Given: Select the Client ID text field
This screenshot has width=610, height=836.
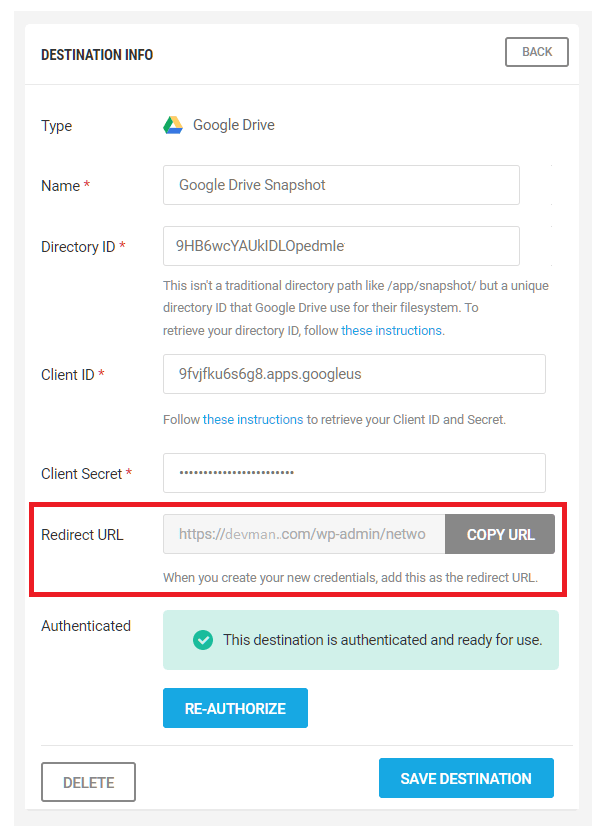Looking at the screenshot, I should (x=354, y=374).
